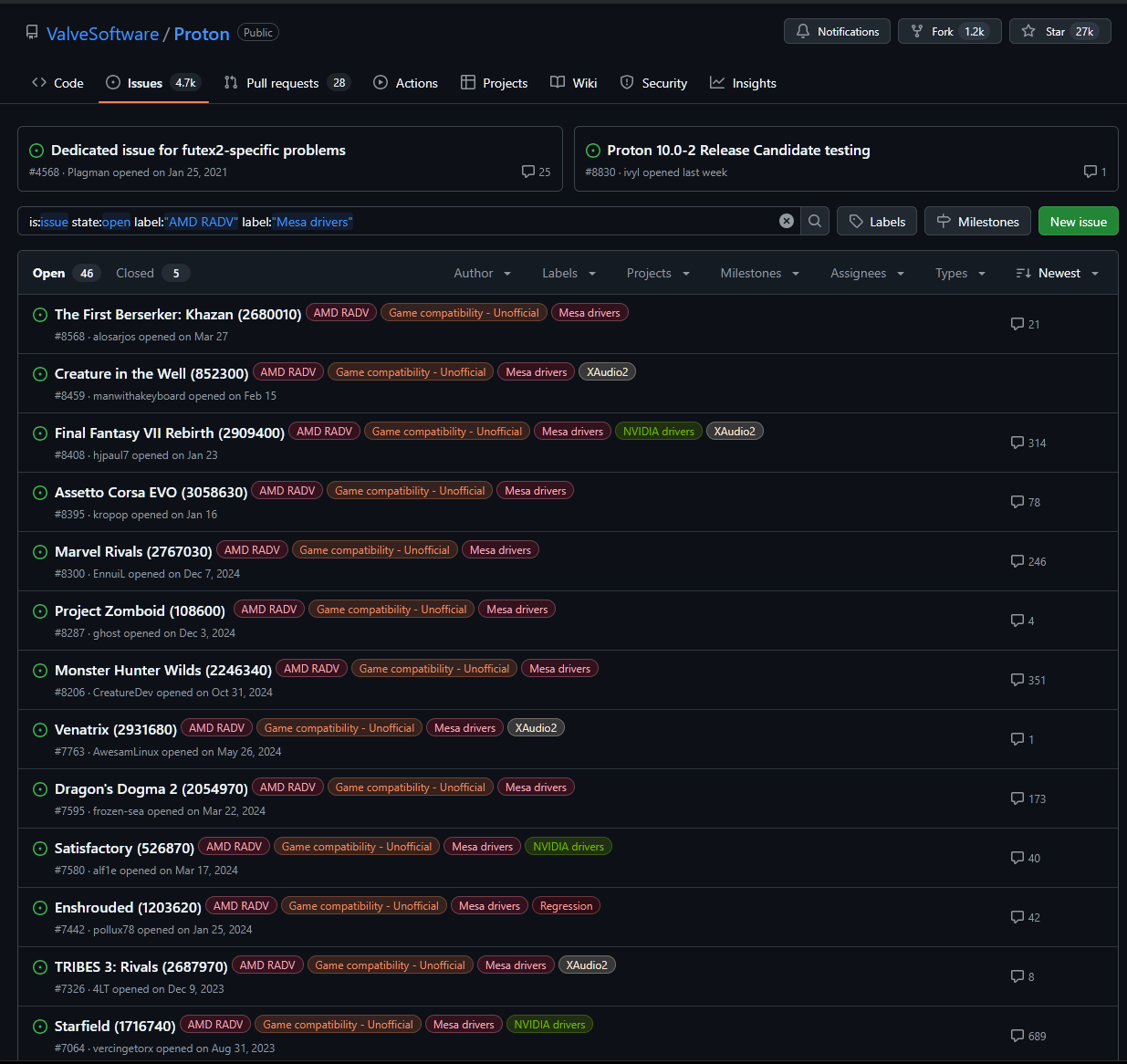Open author alosarjos profile link

(114, 337)
